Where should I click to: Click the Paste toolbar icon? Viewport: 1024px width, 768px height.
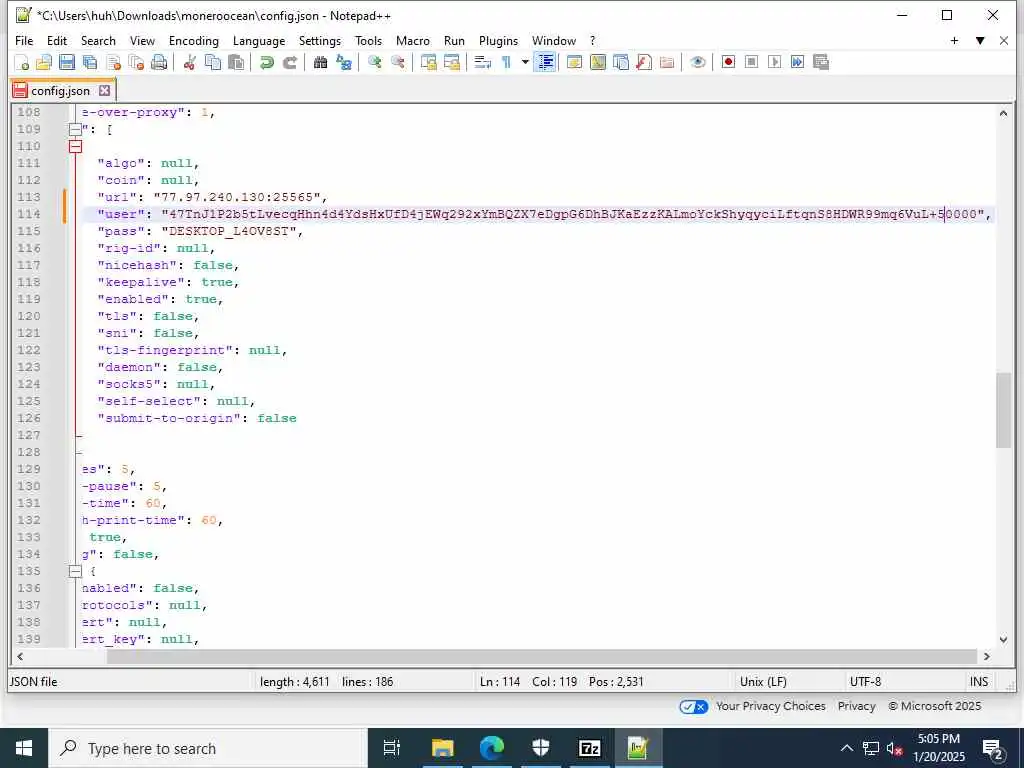tap(236, 62)
